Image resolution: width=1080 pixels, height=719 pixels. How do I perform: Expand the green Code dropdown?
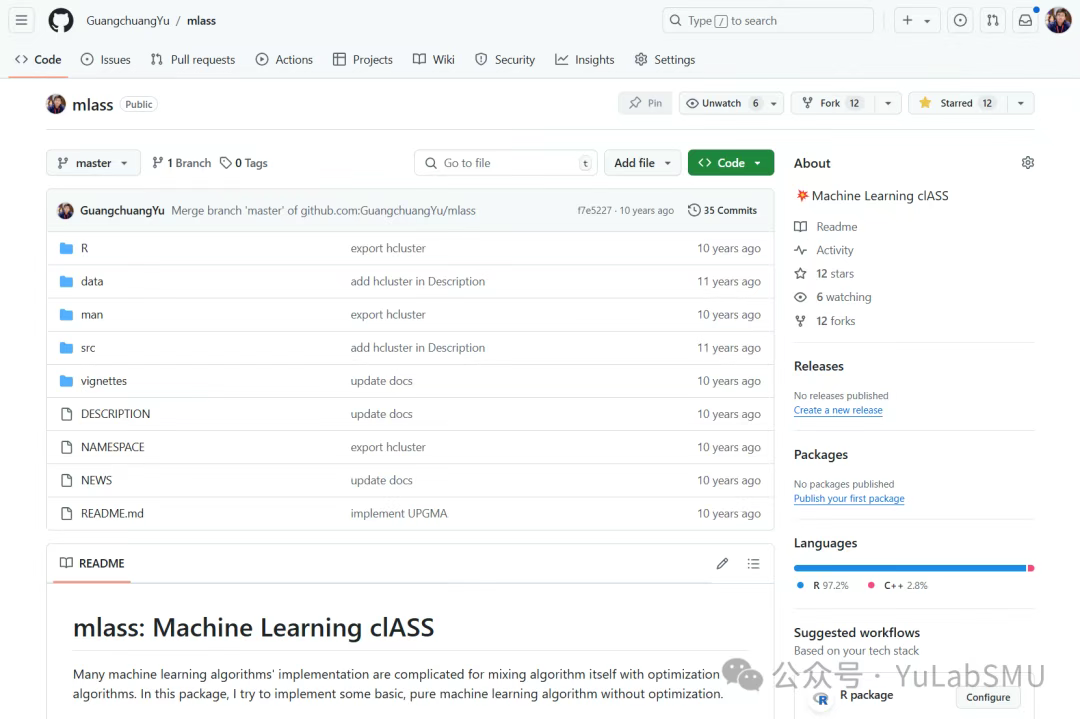point(730,163)
